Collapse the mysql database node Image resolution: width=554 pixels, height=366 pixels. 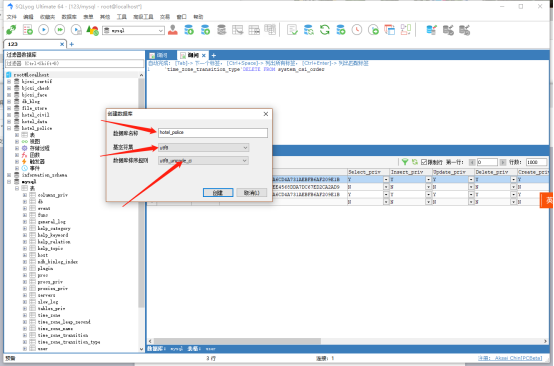[x=9, y=182]
